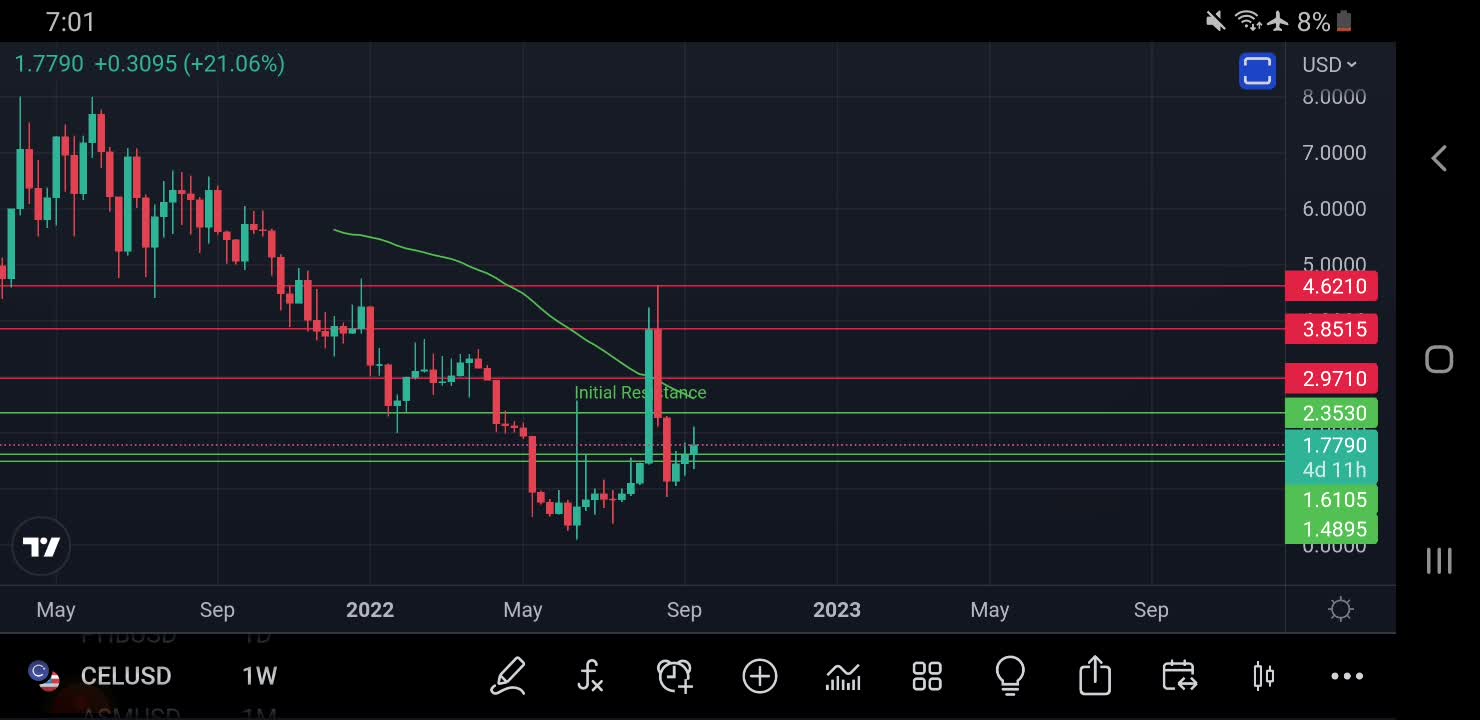Open the layout grid icon

(927, 677)
